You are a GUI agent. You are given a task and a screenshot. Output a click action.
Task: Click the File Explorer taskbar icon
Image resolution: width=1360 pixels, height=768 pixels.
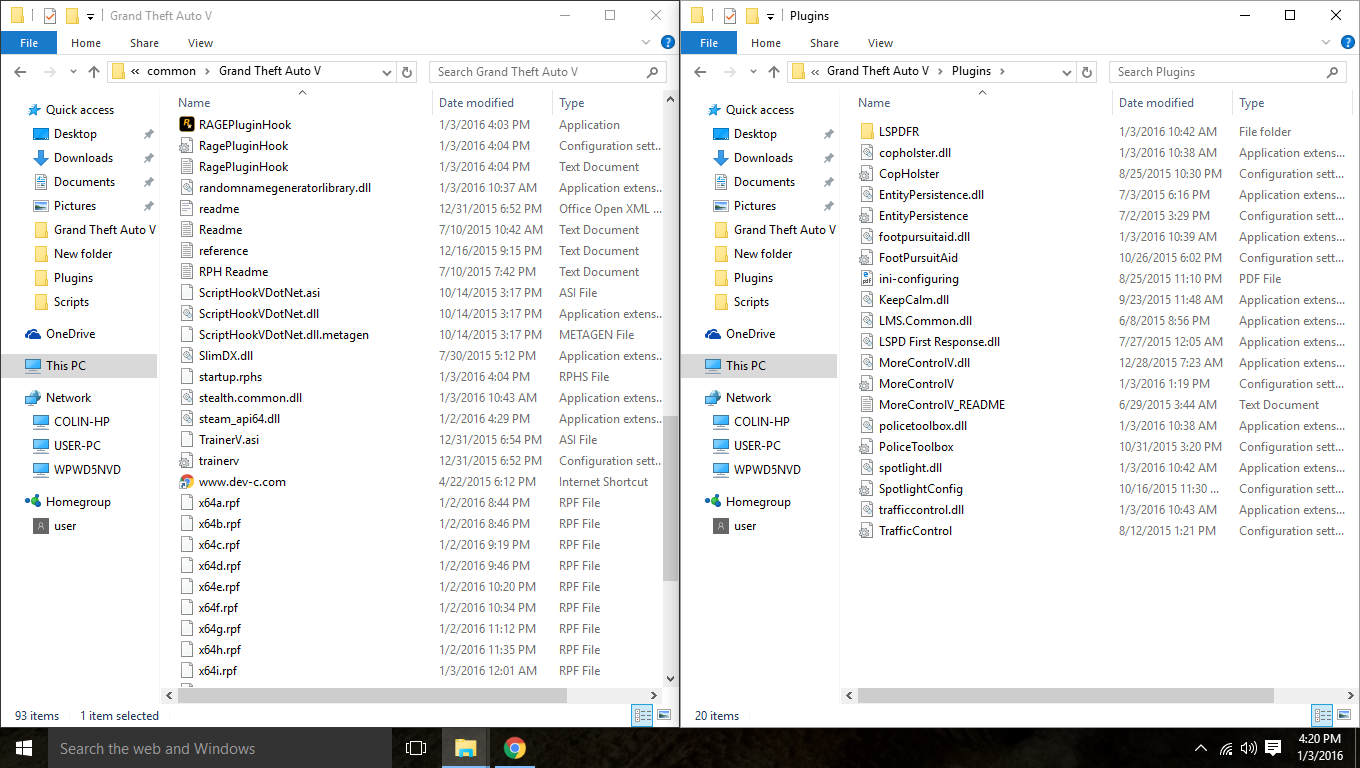(465, 748)
